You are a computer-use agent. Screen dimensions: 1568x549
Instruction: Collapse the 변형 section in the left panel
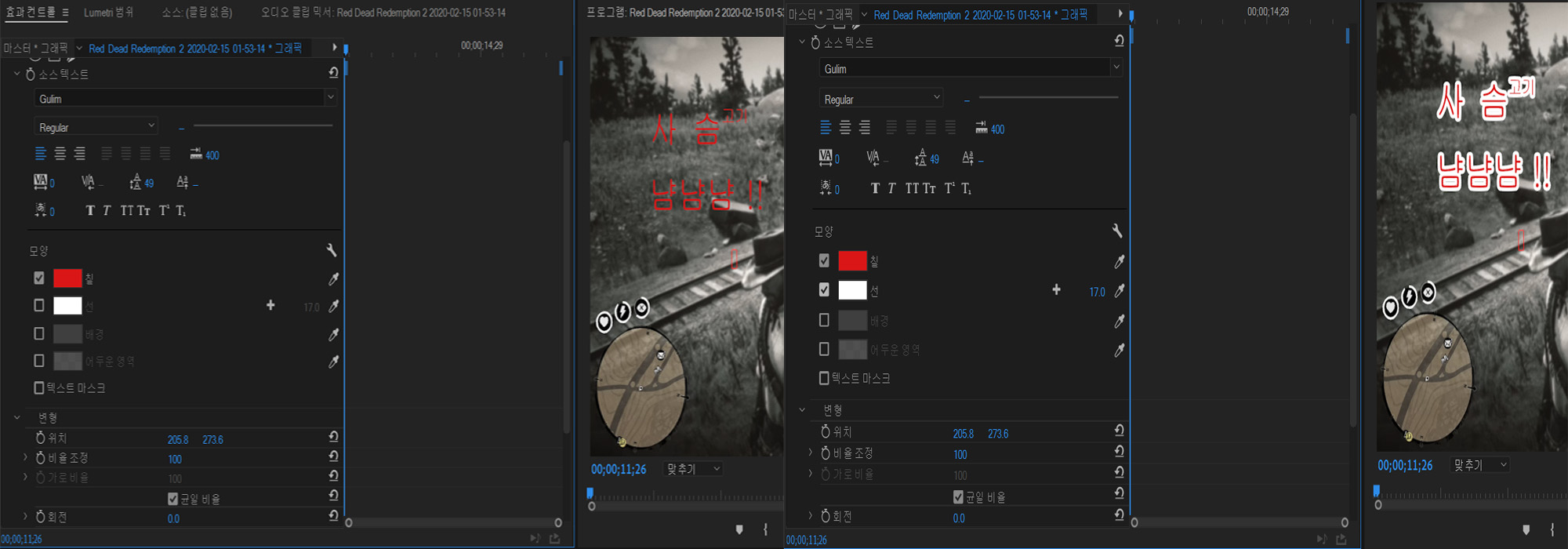pos(16,417)
